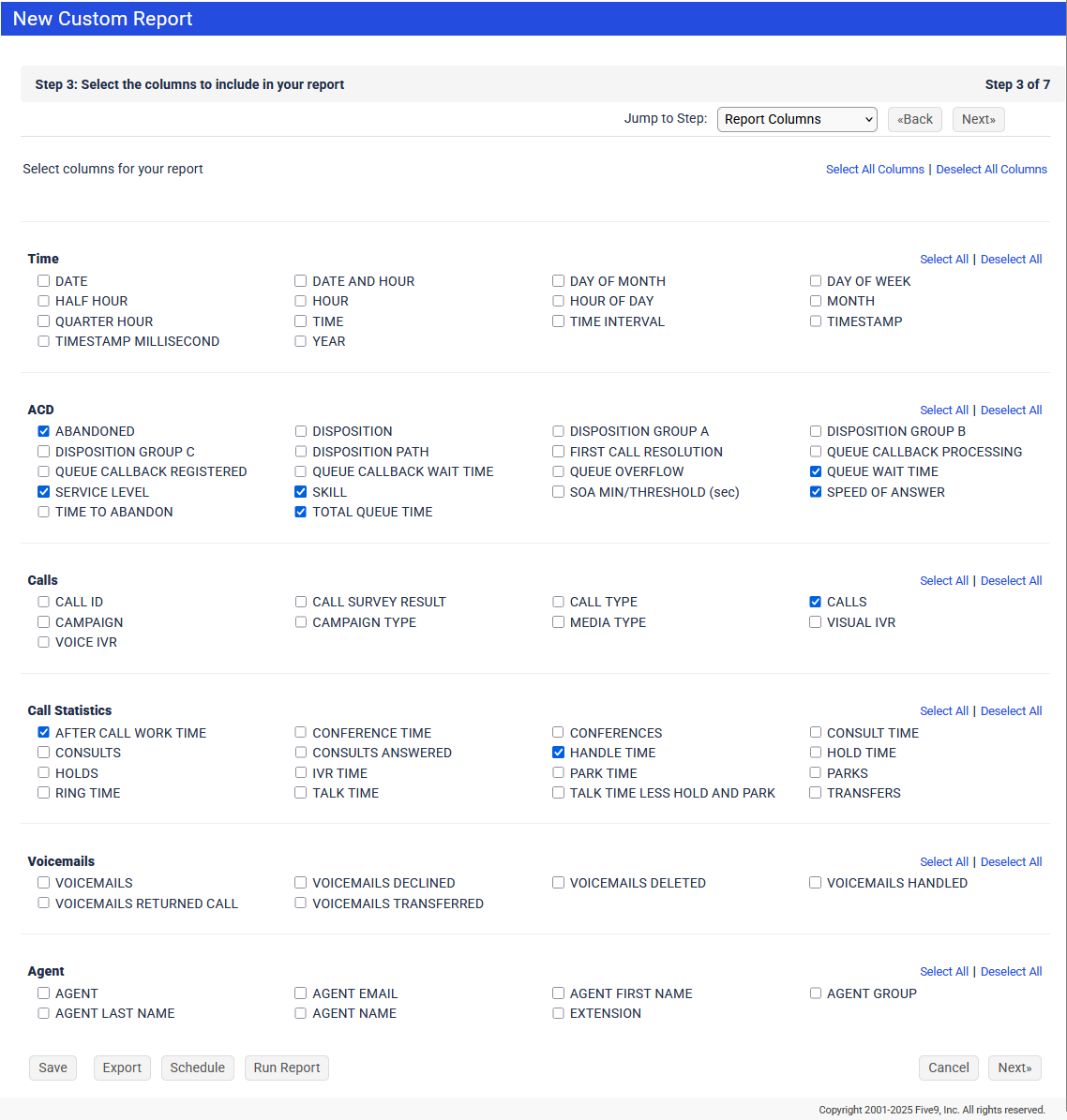Enable the DAY OF WEEK column

815,280
